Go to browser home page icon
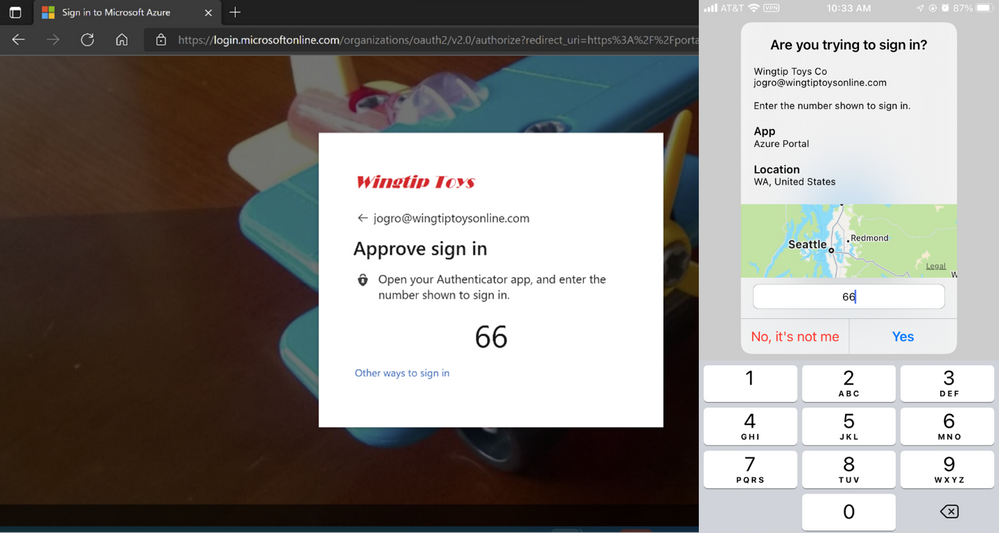The height and width of the screenshot is (533, 999). click(x=122, y=39)
